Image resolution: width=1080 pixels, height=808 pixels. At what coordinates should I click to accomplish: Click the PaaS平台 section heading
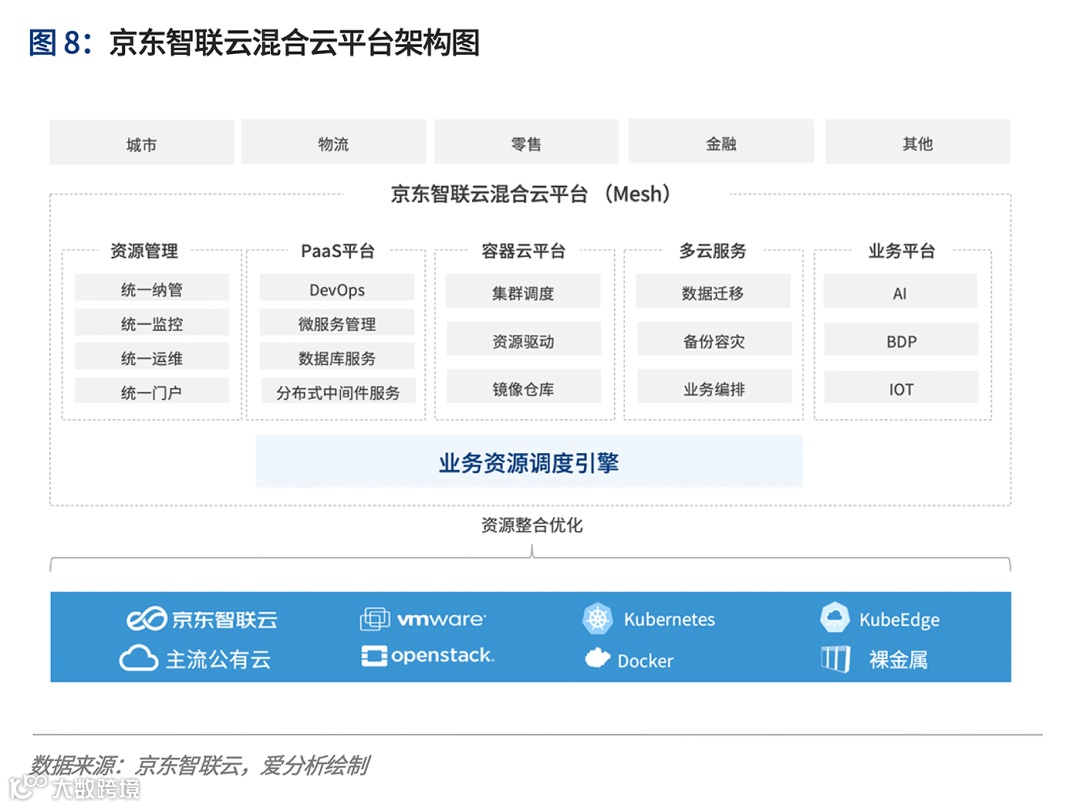tap(338, 251)
